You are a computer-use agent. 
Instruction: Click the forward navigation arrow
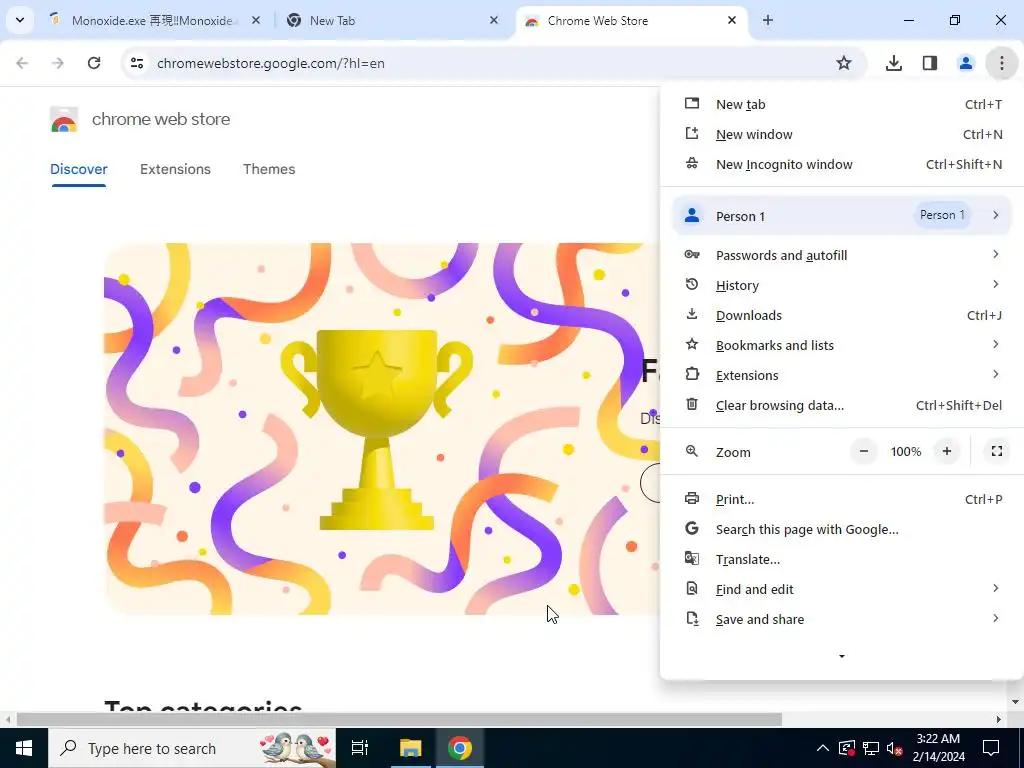click(x=58, y=63)
